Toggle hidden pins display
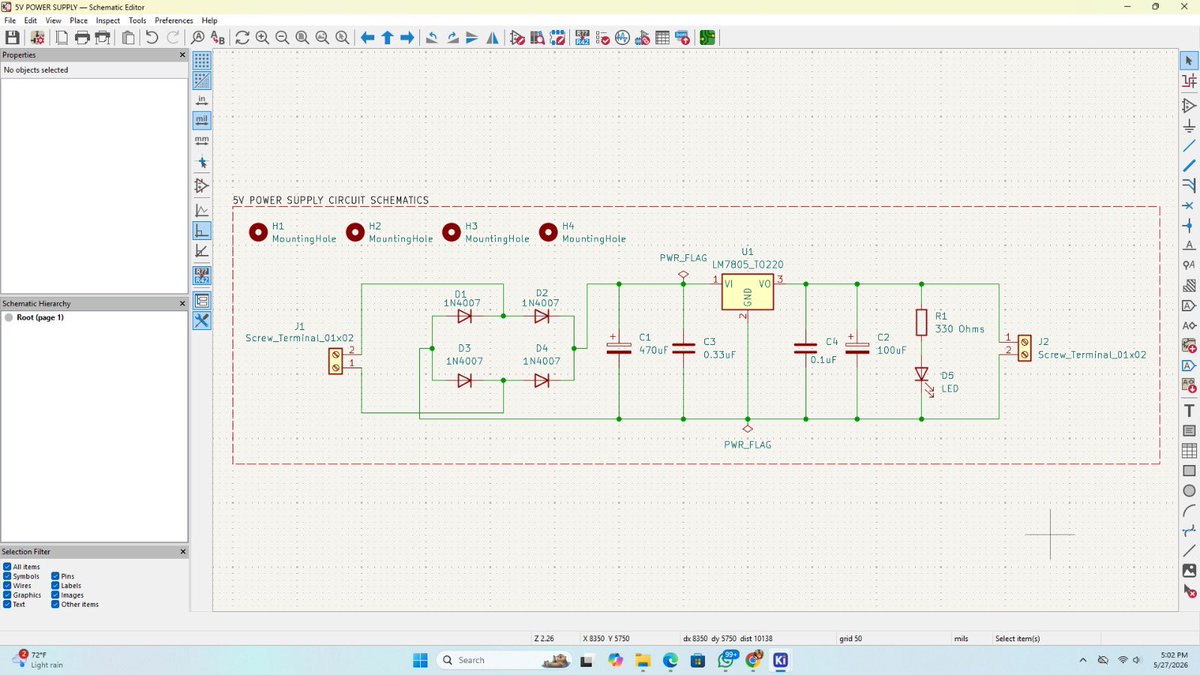Screen dimensions: 1200x675 pos(201,185)
